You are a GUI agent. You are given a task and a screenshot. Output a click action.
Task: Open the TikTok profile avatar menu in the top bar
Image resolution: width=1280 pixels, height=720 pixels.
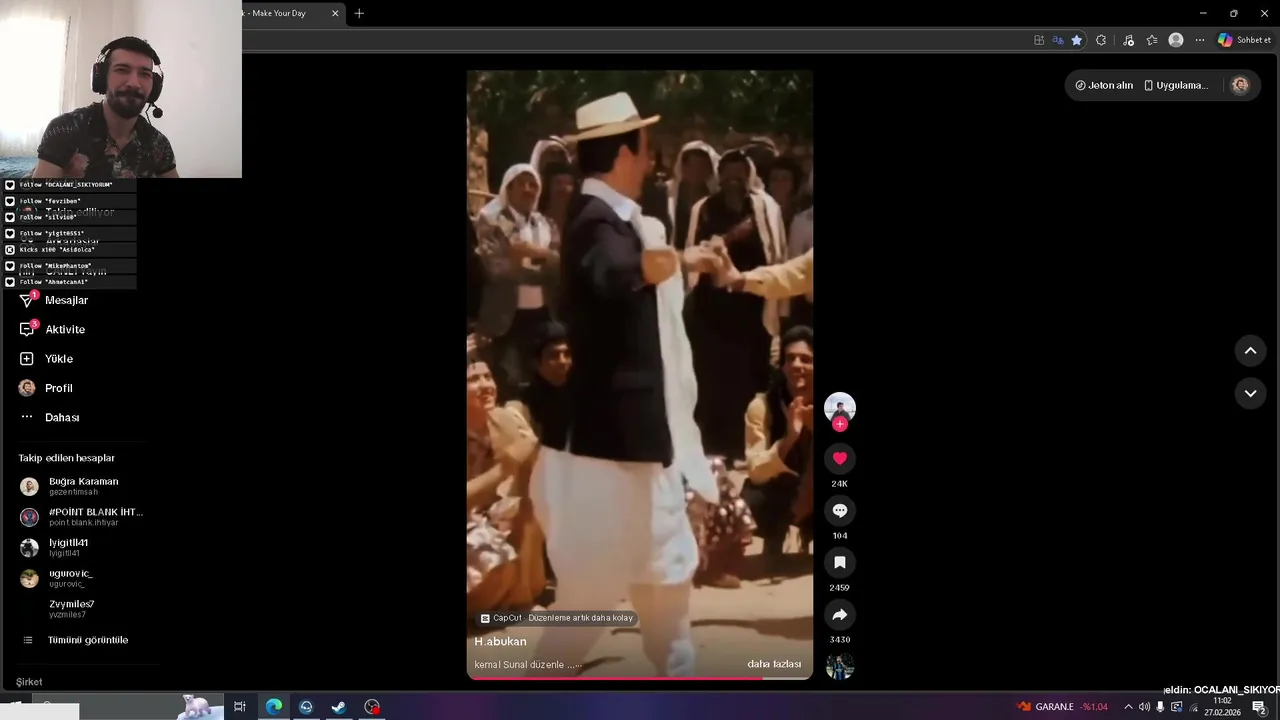click(x=1240, y=85)
